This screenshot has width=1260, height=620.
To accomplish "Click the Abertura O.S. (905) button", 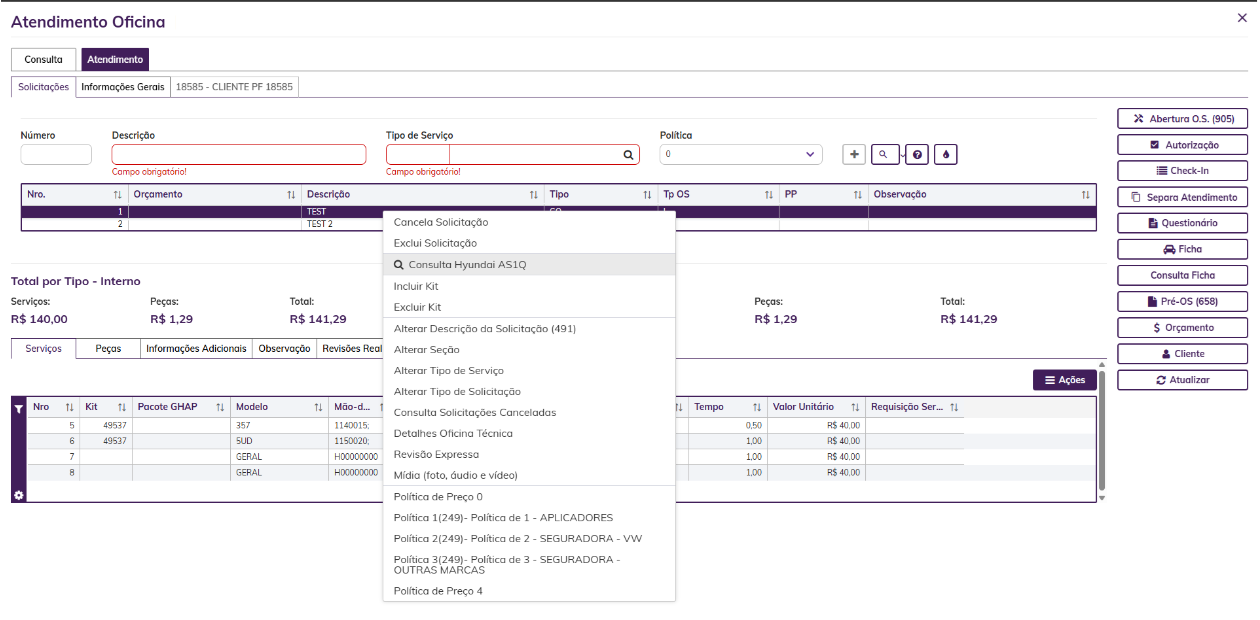I will point(1182,119).
